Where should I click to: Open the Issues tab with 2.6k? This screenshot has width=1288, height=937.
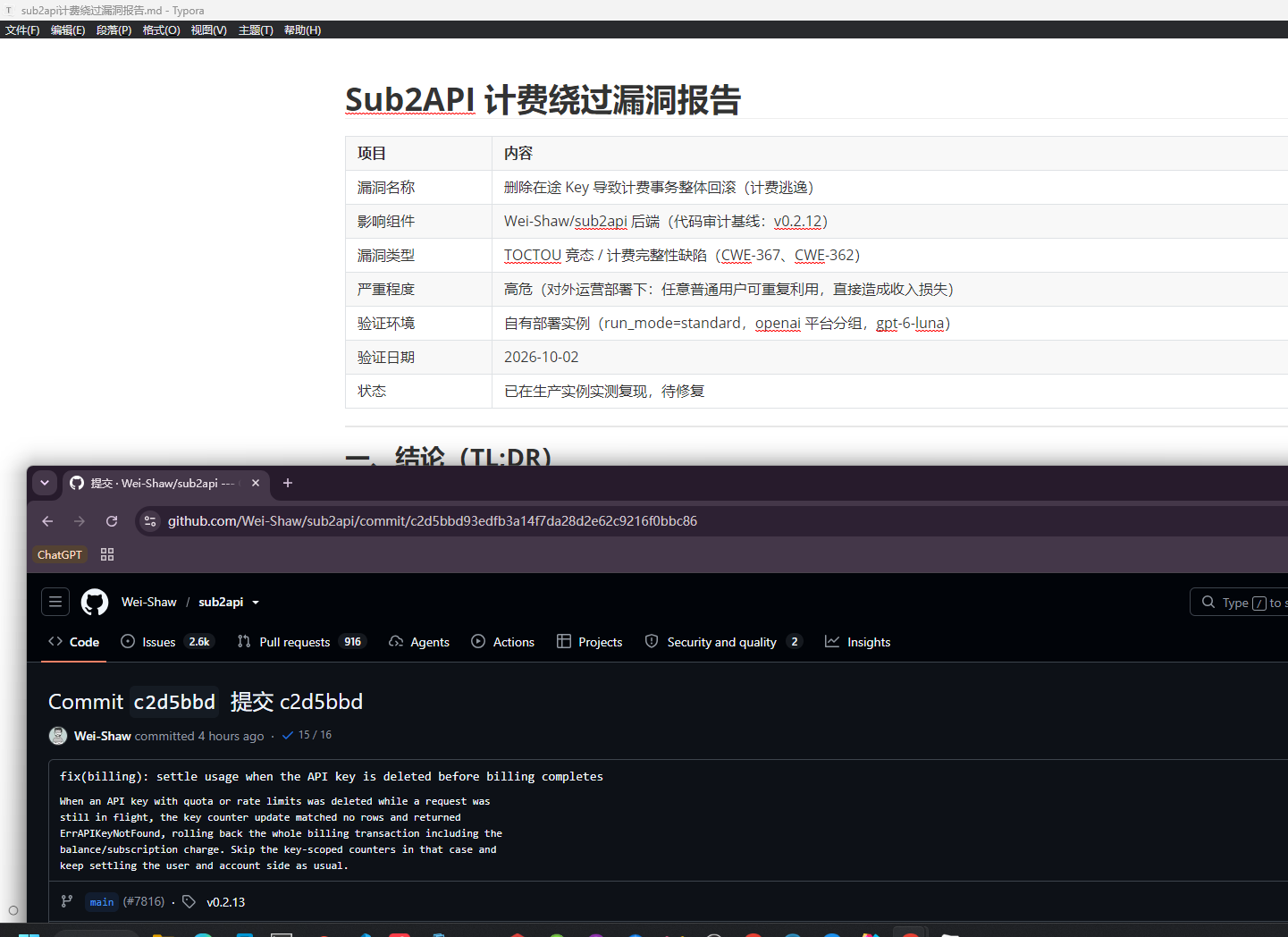[168, 642]
